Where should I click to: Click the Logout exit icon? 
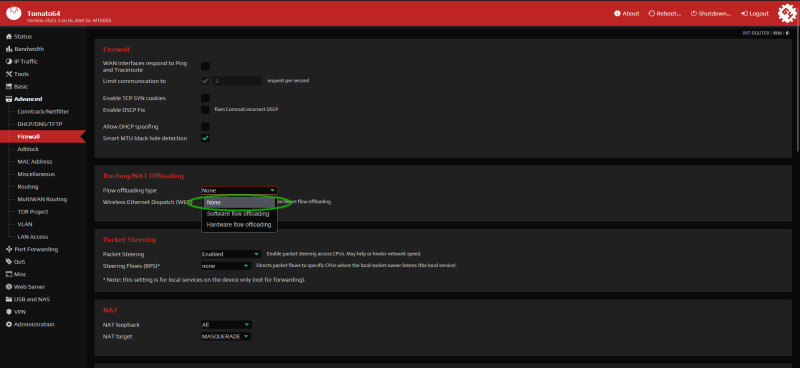(x=744, y=14)
